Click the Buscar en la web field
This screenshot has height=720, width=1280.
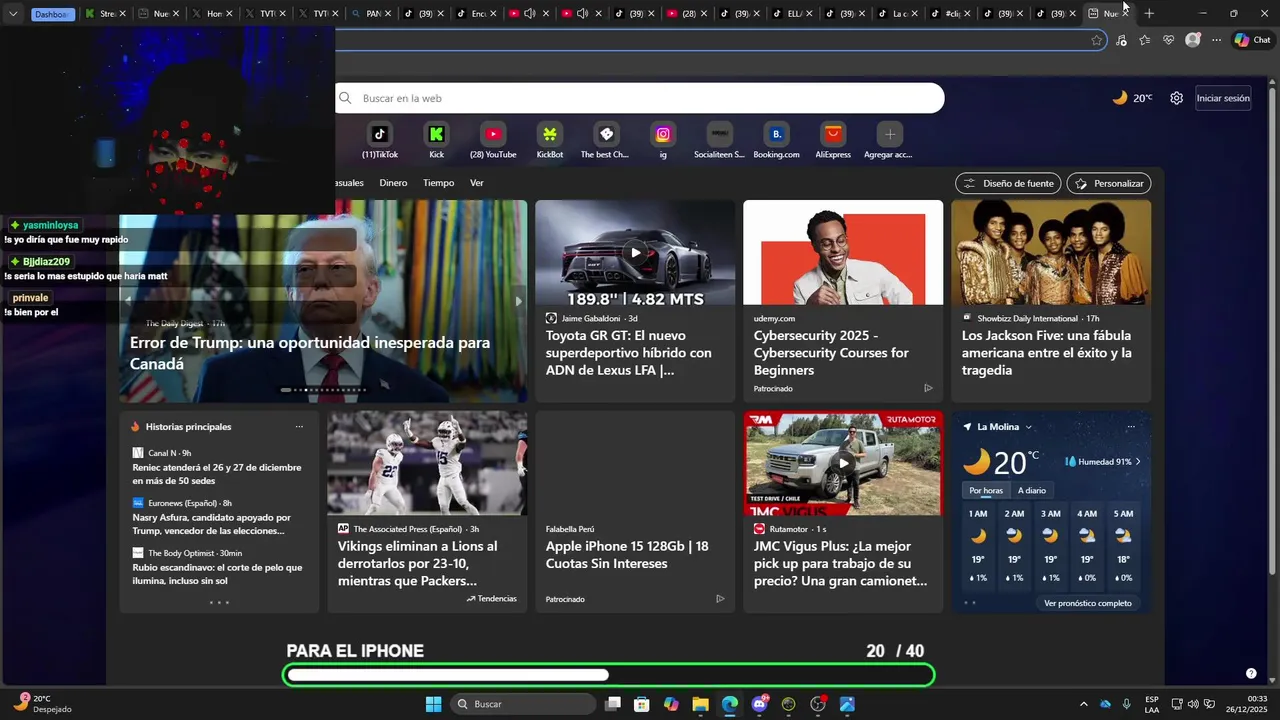coord(640,98)
